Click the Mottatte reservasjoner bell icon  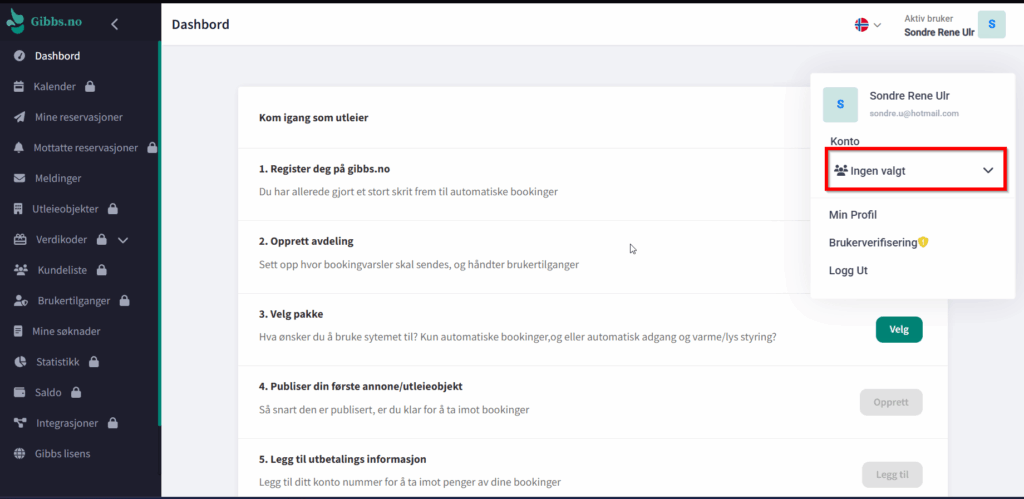pos(19,148)
